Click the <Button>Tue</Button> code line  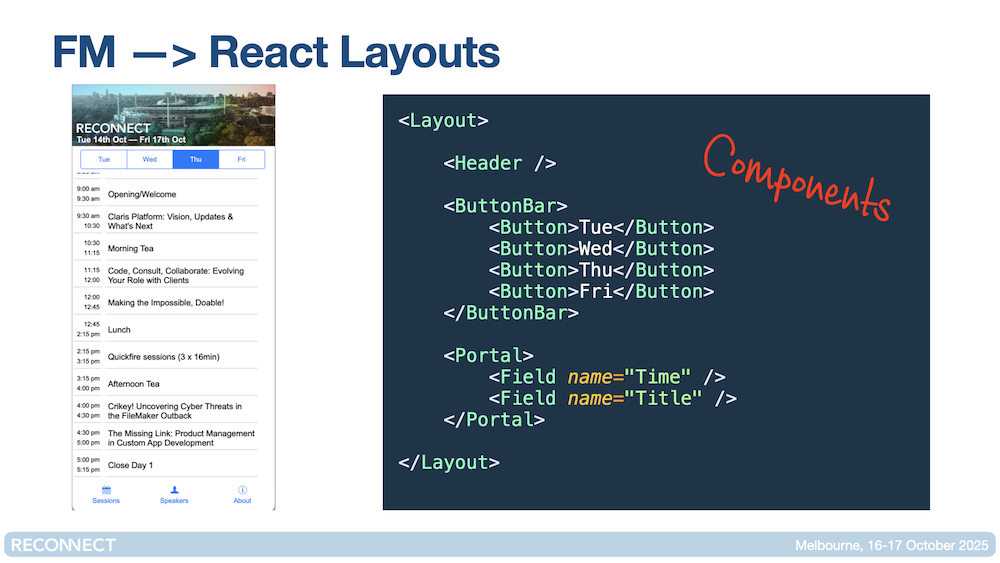[x=601, y=228]
